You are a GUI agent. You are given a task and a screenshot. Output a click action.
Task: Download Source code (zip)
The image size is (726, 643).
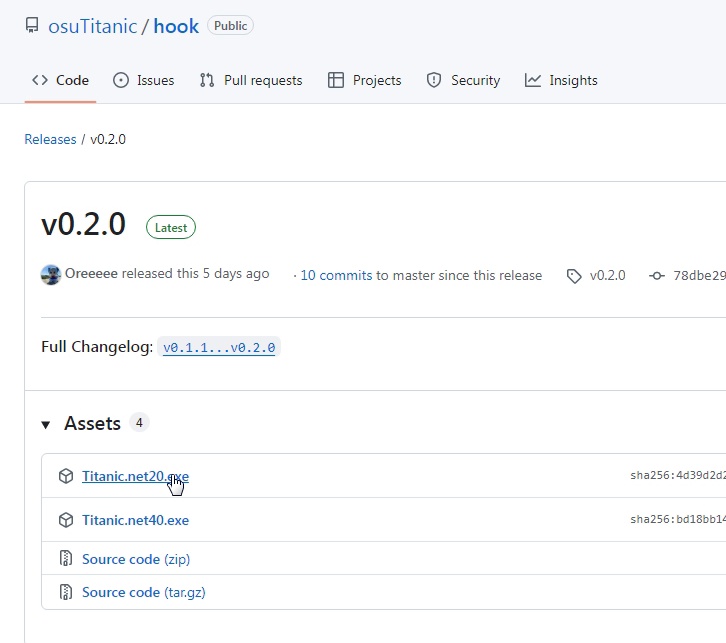coord(136,559)
